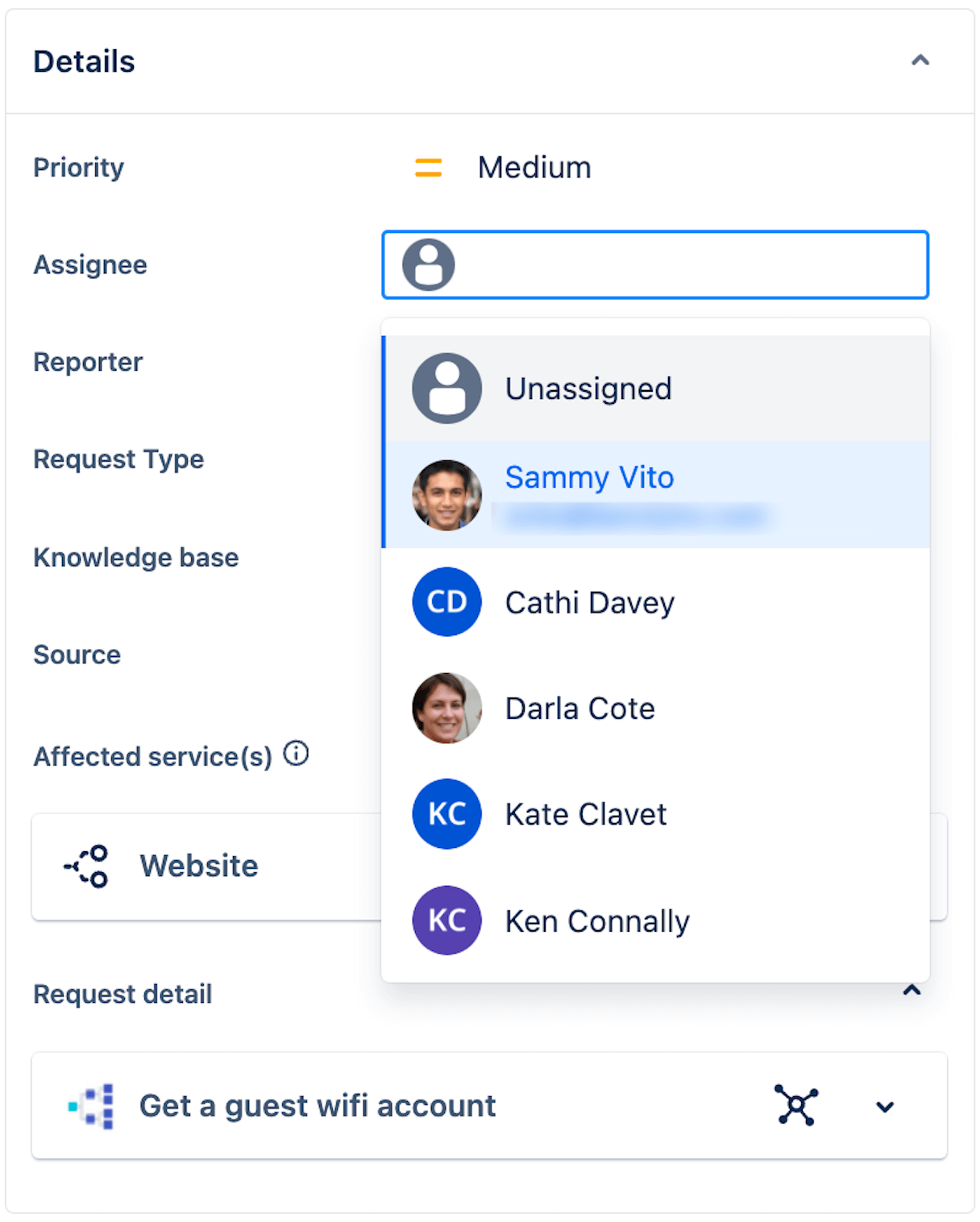Screen dimensions: 980x1222
Task: Click the guest wifi request type icon
Action: point(91,1105)
